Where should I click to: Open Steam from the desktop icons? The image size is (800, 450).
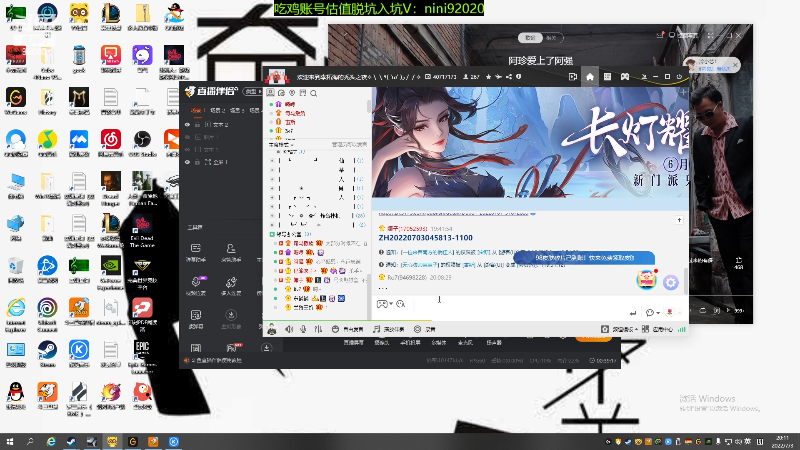pos(47,354)
